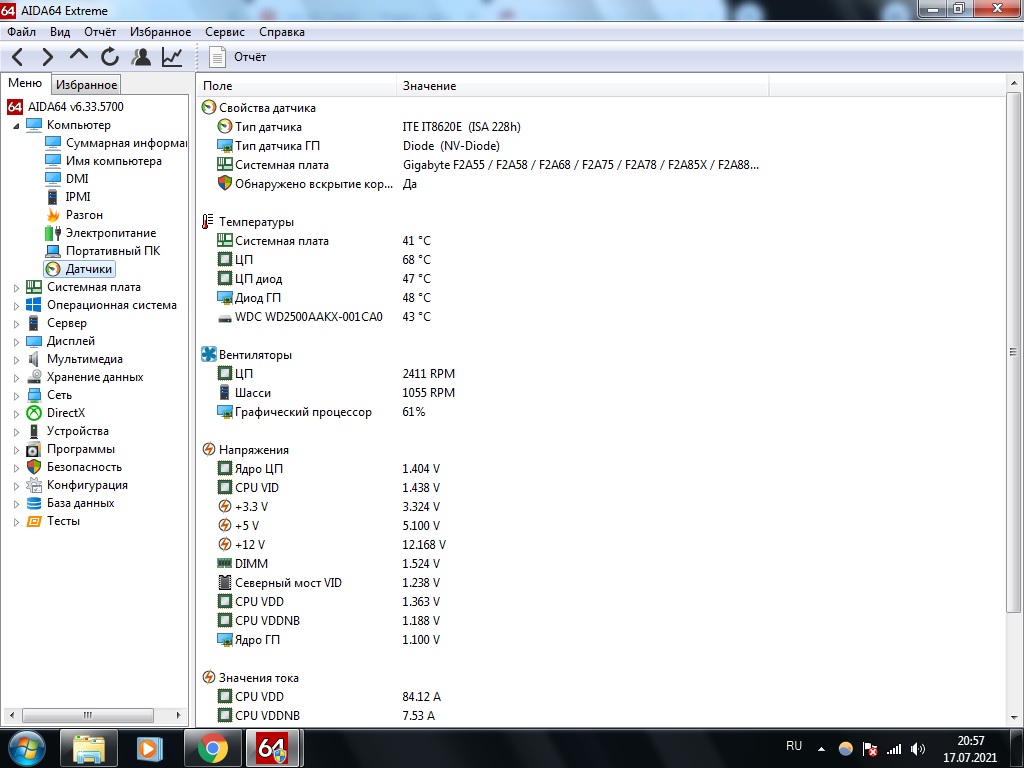The image size is (1024, 768).
Task: Click the RU language indicator
Action: tap(793, 746)
